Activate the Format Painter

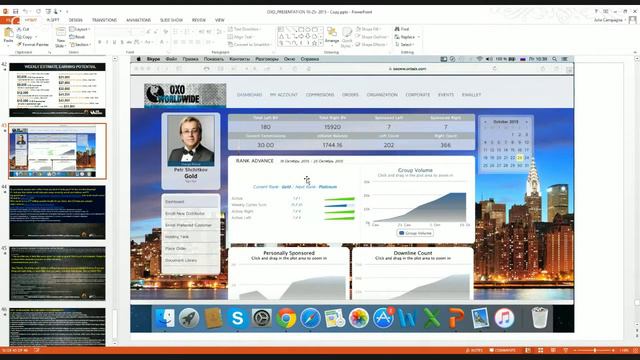click(33, 44)
